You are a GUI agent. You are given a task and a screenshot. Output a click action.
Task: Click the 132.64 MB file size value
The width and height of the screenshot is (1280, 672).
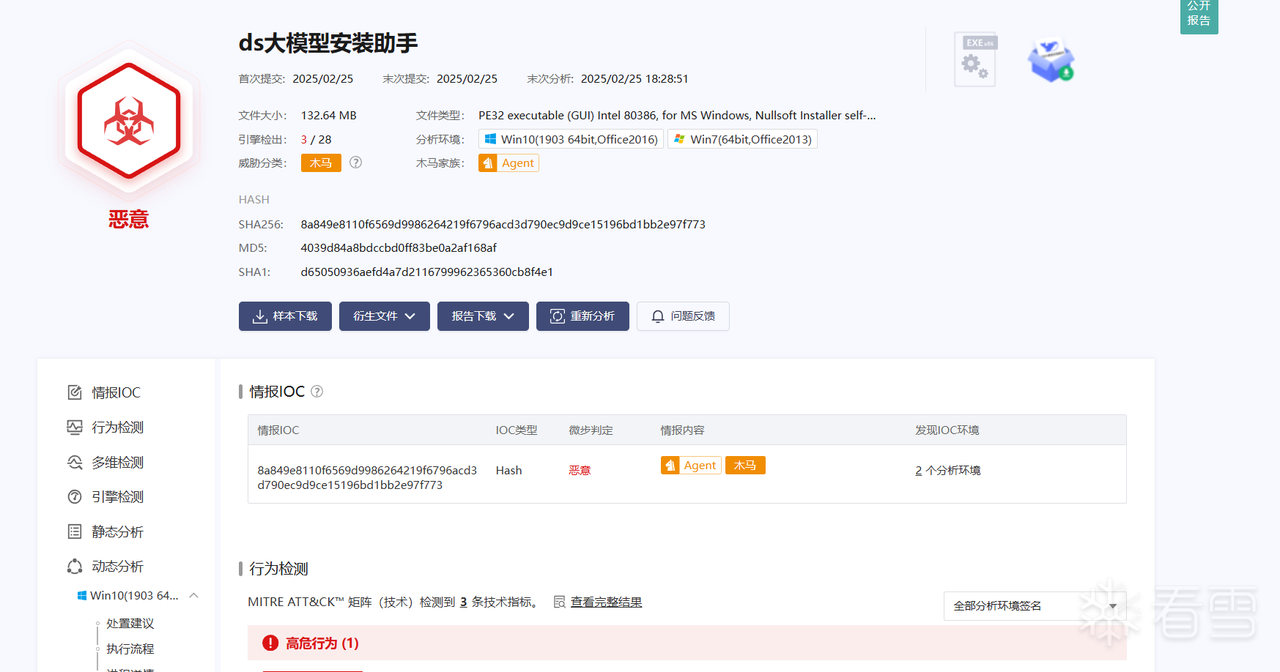click(x=329, y=115)
